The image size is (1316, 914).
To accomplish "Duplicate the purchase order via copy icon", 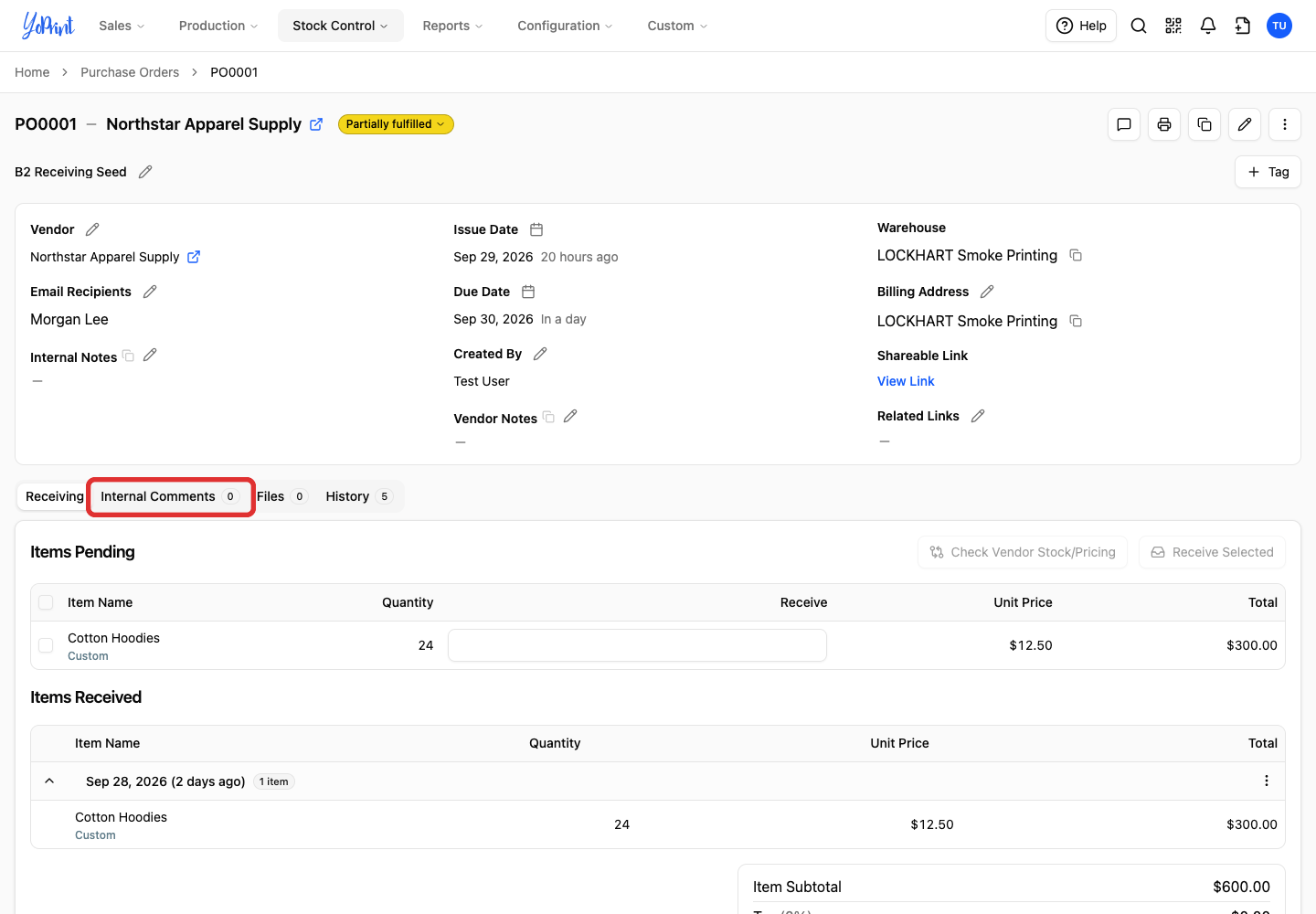I will tap(1205, 124).
